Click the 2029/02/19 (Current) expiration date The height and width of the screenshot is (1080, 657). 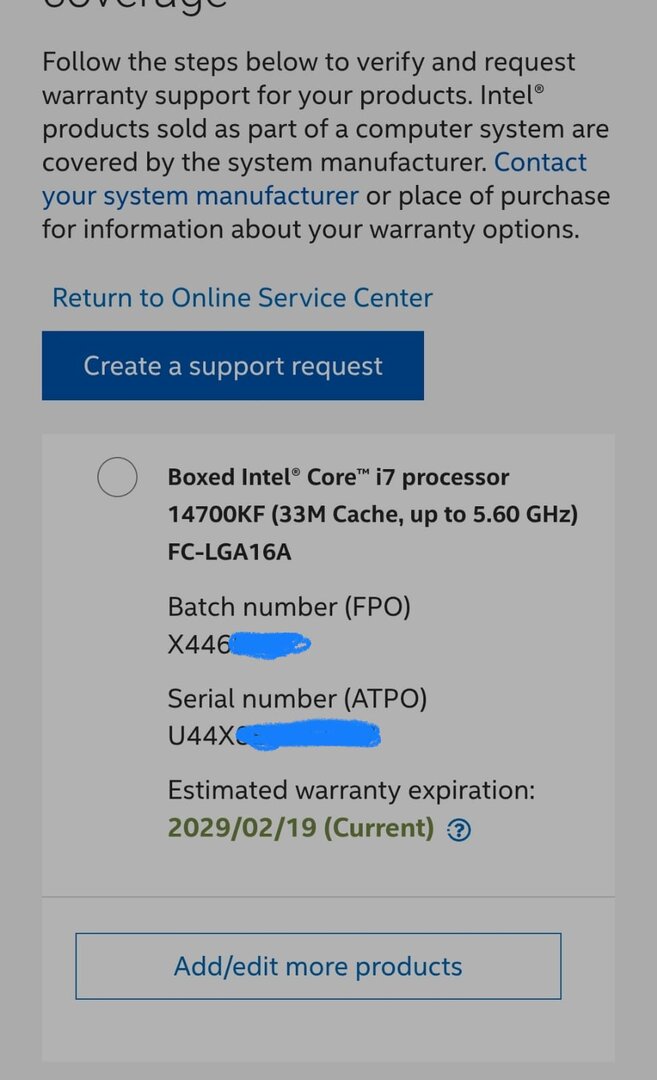click(x=300, y=828)
